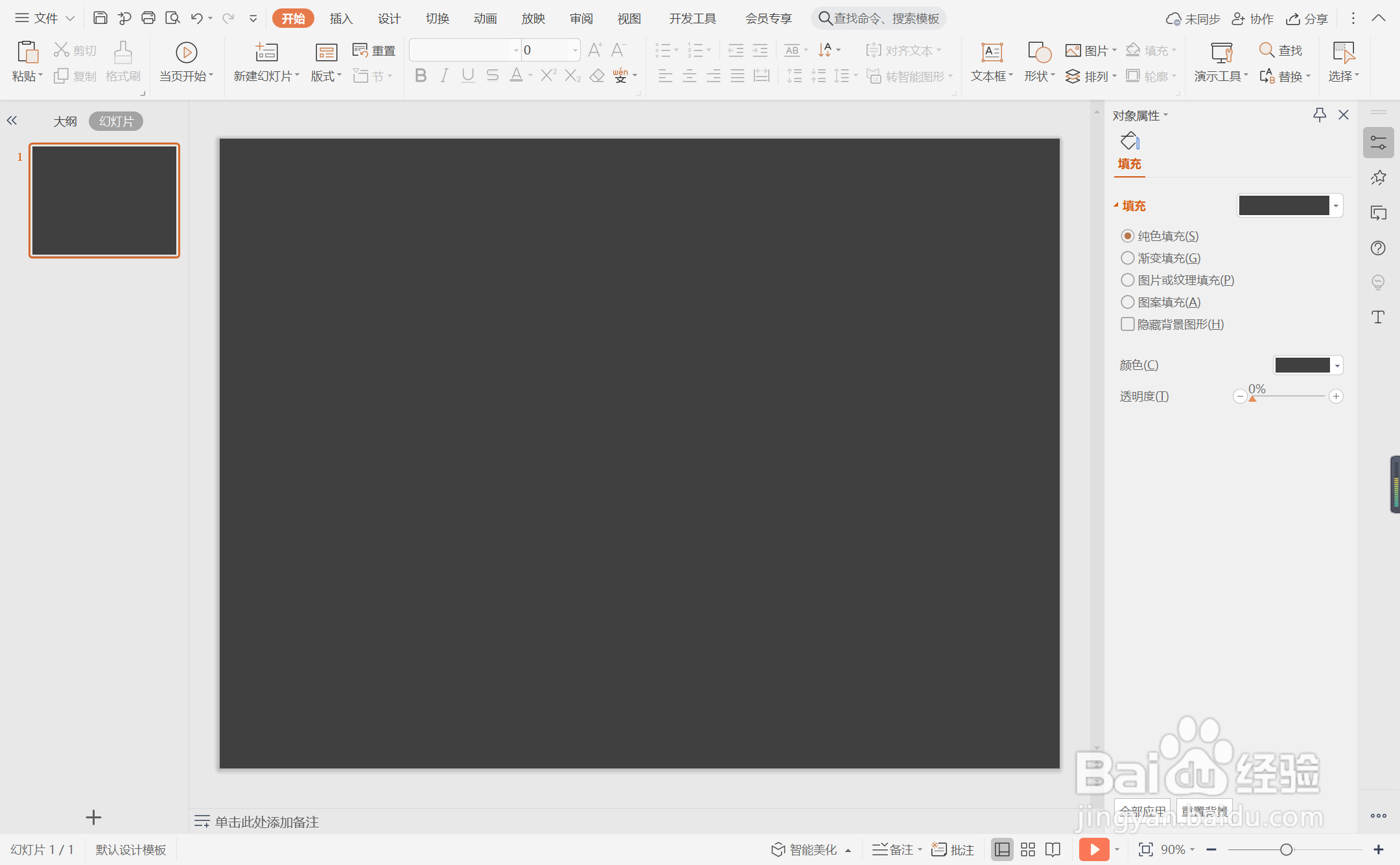
Task: Click the orange play slideshow button
Action: tap(1093, 849)
